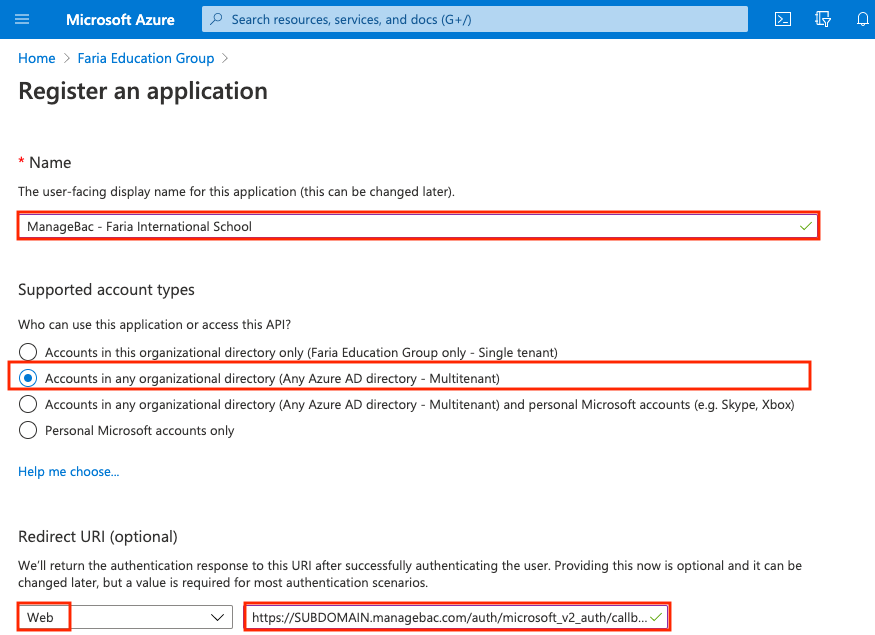The height and width of the screenshot is (635, 875).
Task: Open the Web platform dropdown
Action: point(126,617)
